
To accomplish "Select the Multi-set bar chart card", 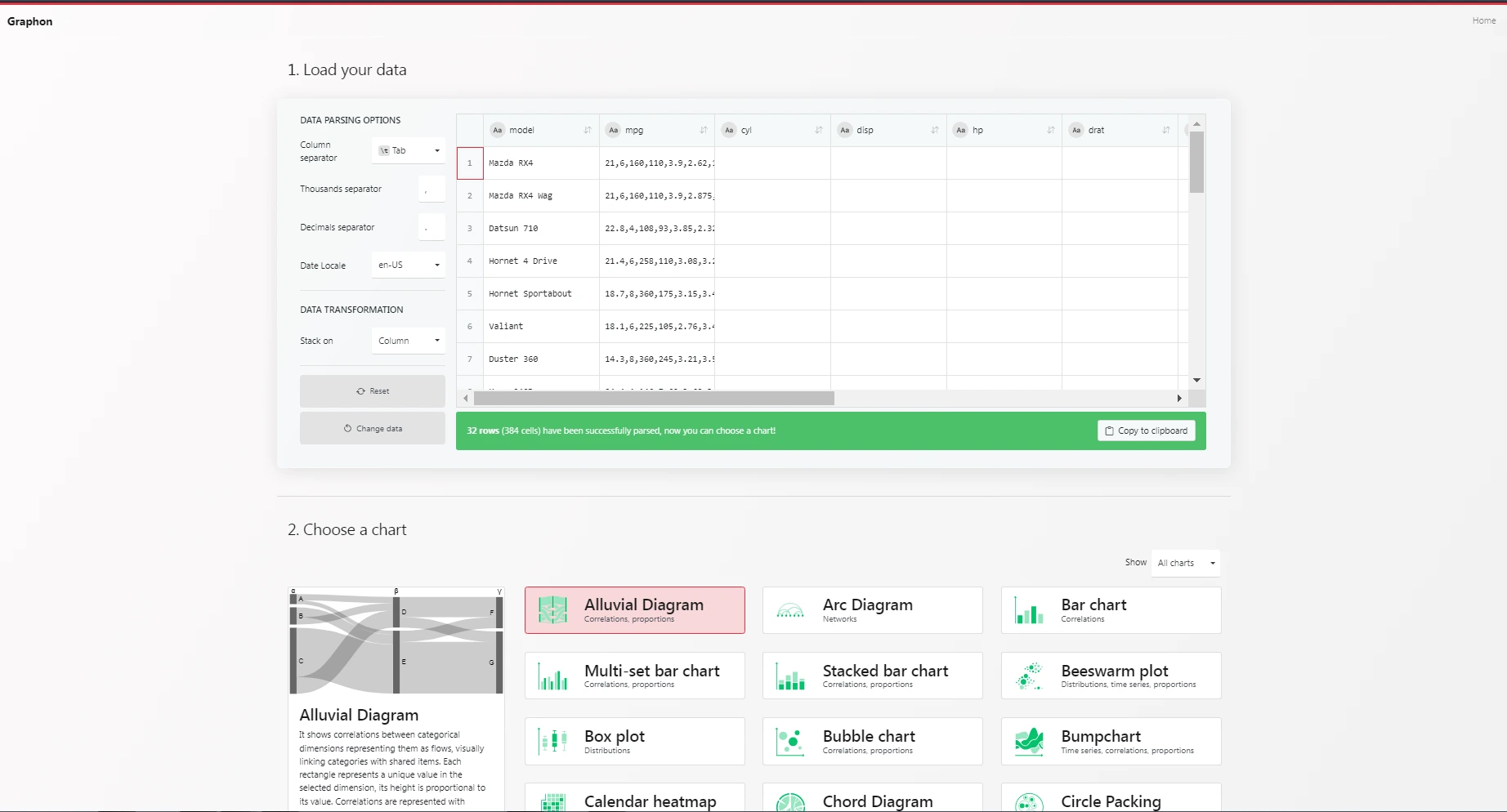I will click(635, 676).
